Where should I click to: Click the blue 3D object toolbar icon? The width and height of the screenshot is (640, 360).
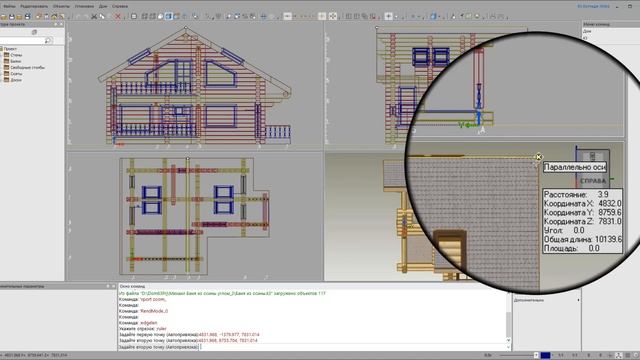tap(433, 16)
